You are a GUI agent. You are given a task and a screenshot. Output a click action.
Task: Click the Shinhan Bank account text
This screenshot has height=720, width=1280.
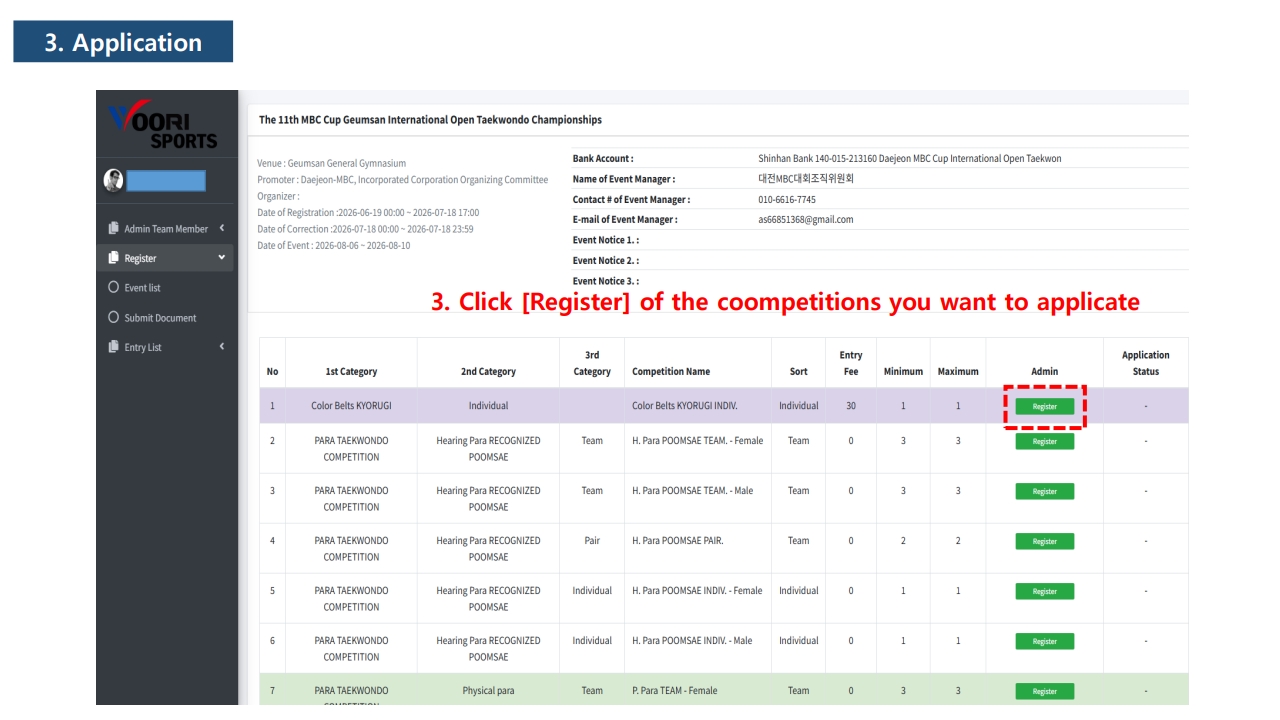pyautogui.click(x=909, y=159)
